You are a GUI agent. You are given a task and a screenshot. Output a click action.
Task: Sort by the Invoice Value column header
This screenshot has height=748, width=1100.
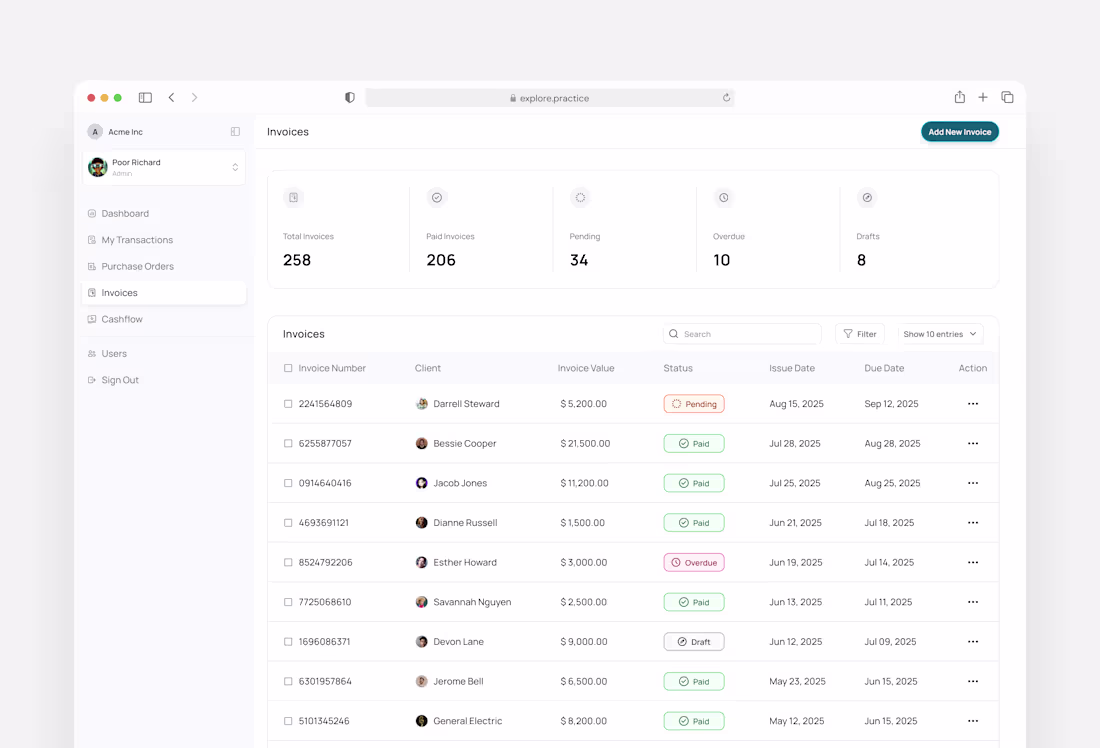tap(586, 368)
